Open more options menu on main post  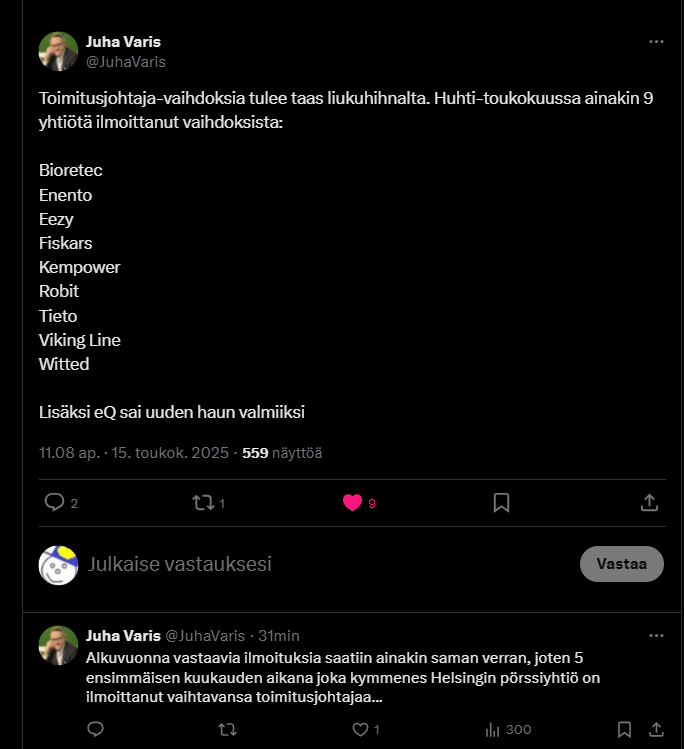[x=656, y=42]
